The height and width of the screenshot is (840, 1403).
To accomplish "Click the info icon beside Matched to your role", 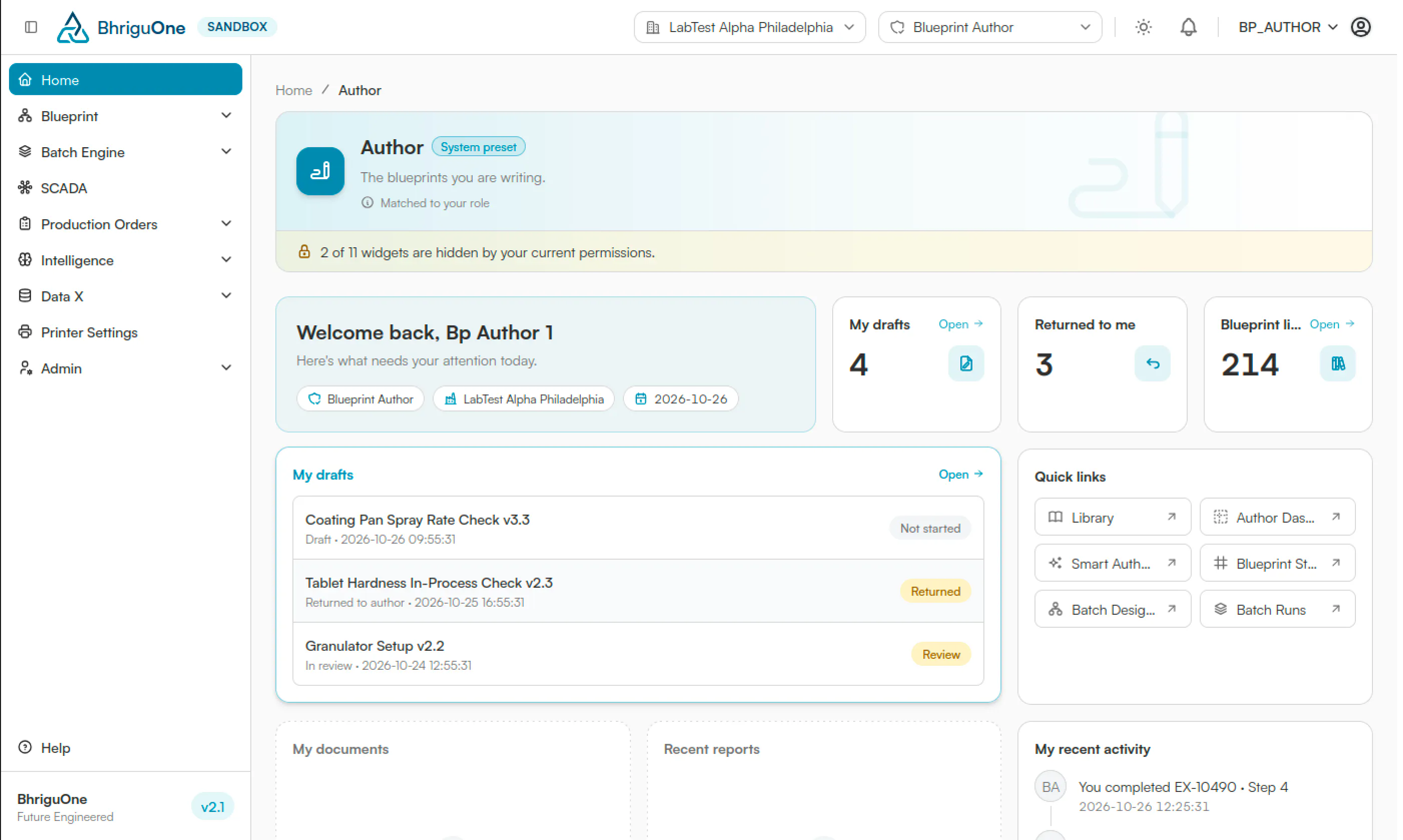I will [368, 203].
